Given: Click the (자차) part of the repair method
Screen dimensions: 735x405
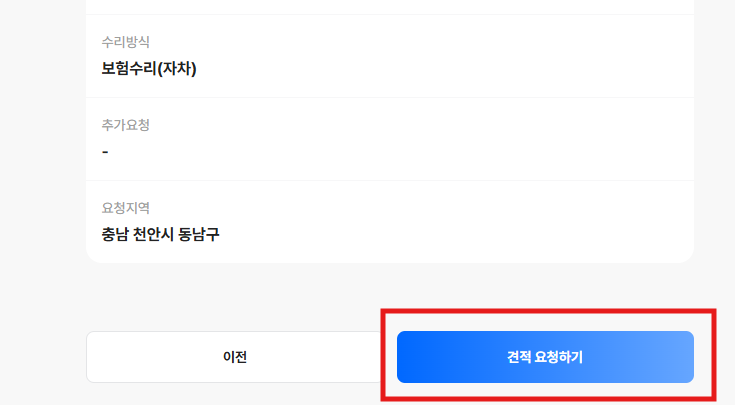Looking at the screenshot, I should click(x=174, y=69).
